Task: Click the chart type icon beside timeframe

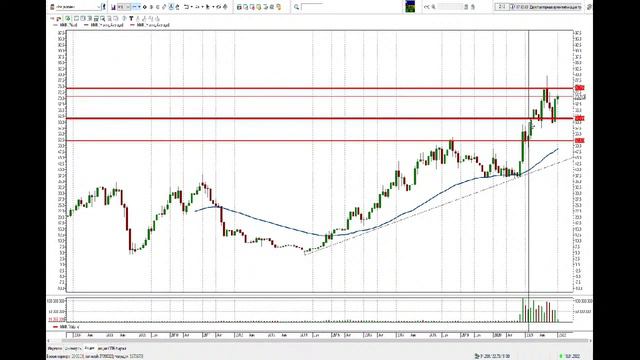Action: click(113, 7)
